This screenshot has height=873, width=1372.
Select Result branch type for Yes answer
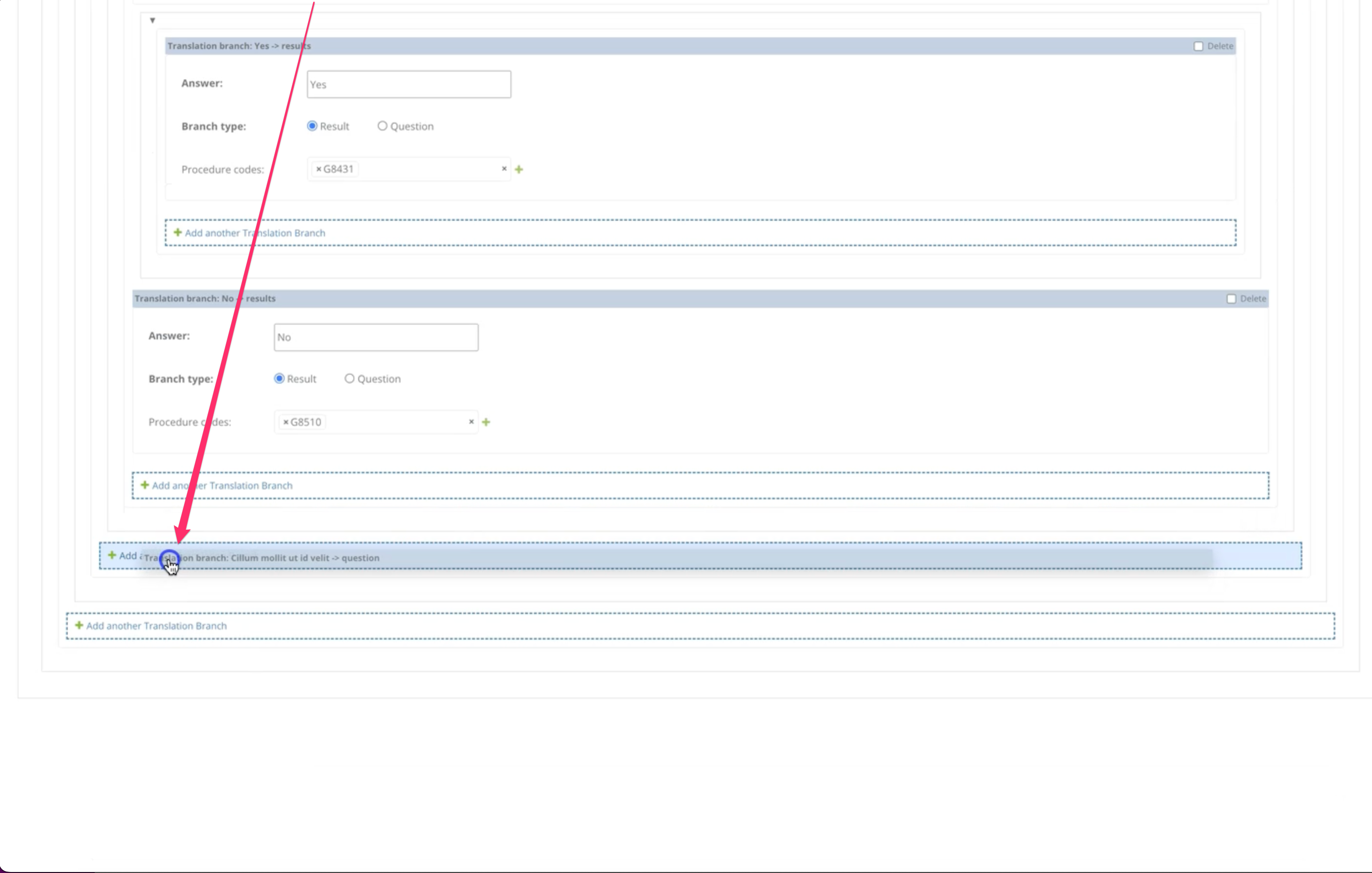pos(312,126)
